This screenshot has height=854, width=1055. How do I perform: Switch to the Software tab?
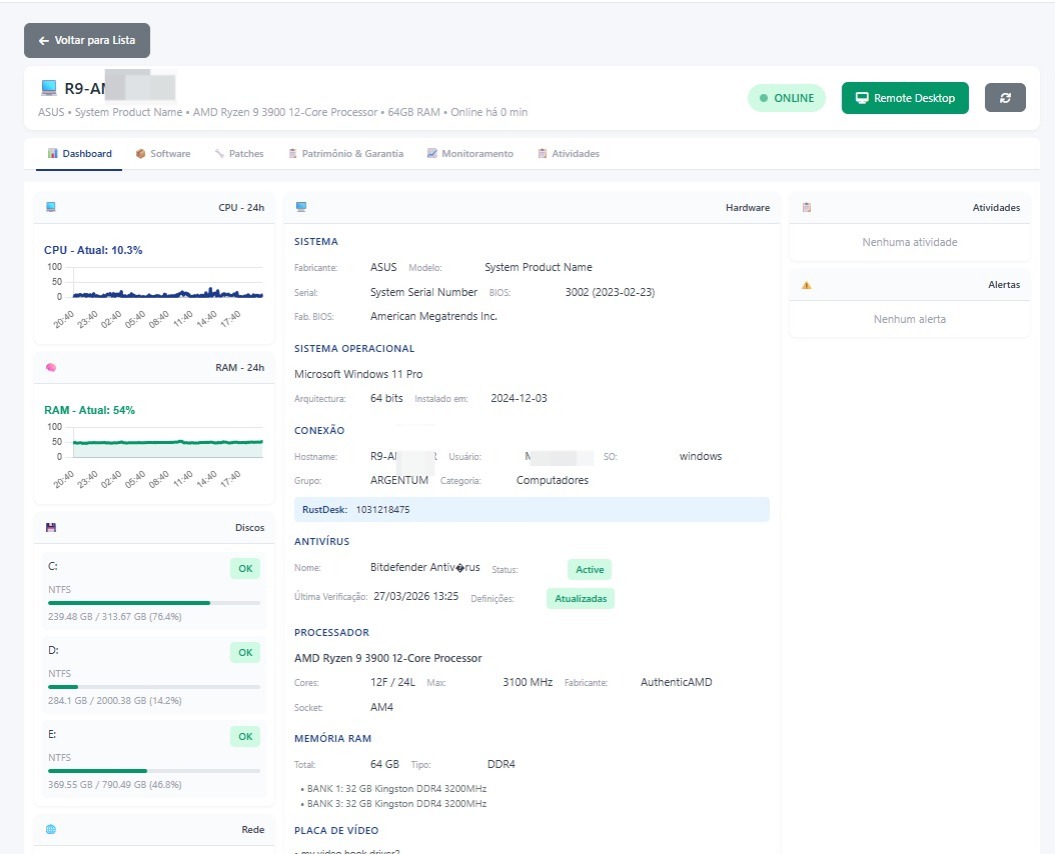[163, 153]
